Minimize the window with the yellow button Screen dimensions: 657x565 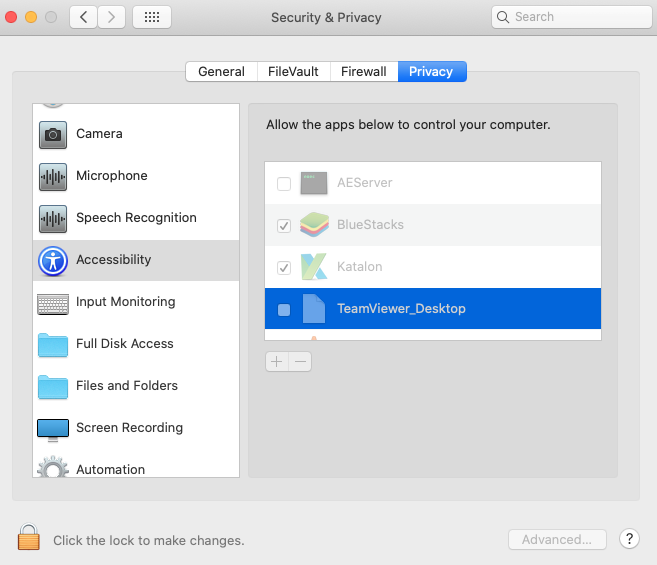tap(31, 17)
